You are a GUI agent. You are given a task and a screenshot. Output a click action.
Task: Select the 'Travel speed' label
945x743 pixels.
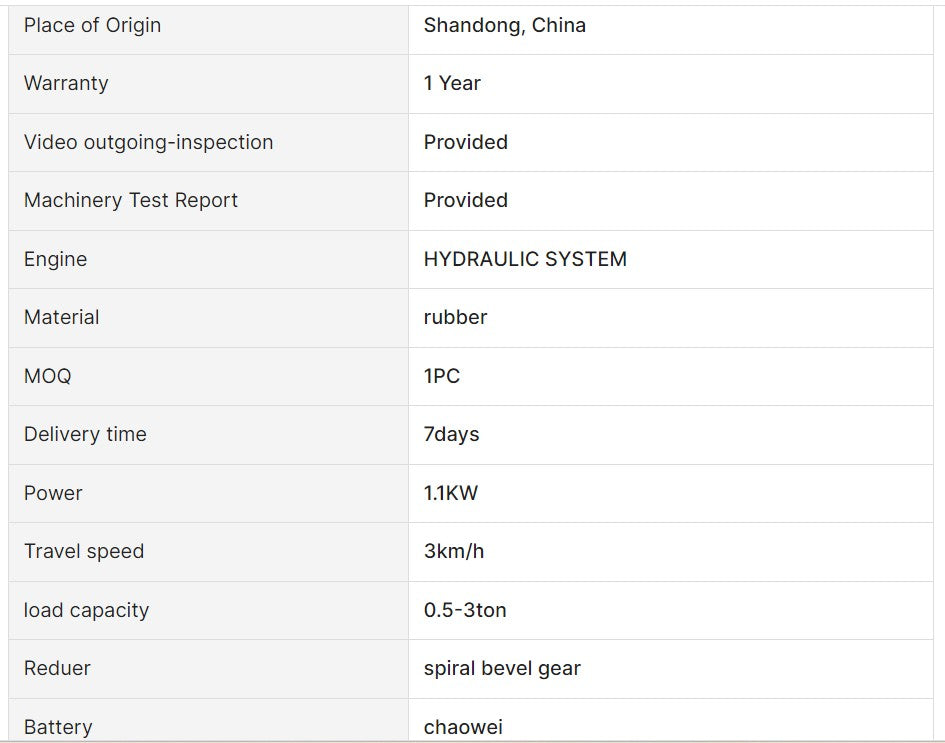(84, 551)
